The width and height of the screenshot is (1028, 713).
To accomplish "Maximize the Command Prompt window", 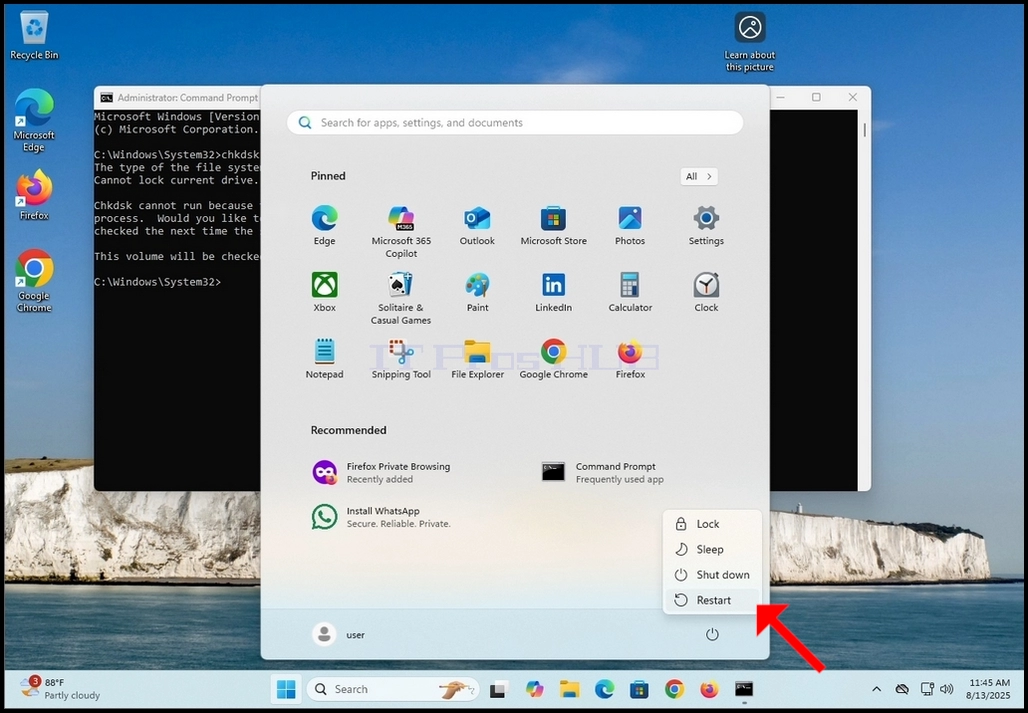I will [x=816, y=97].
